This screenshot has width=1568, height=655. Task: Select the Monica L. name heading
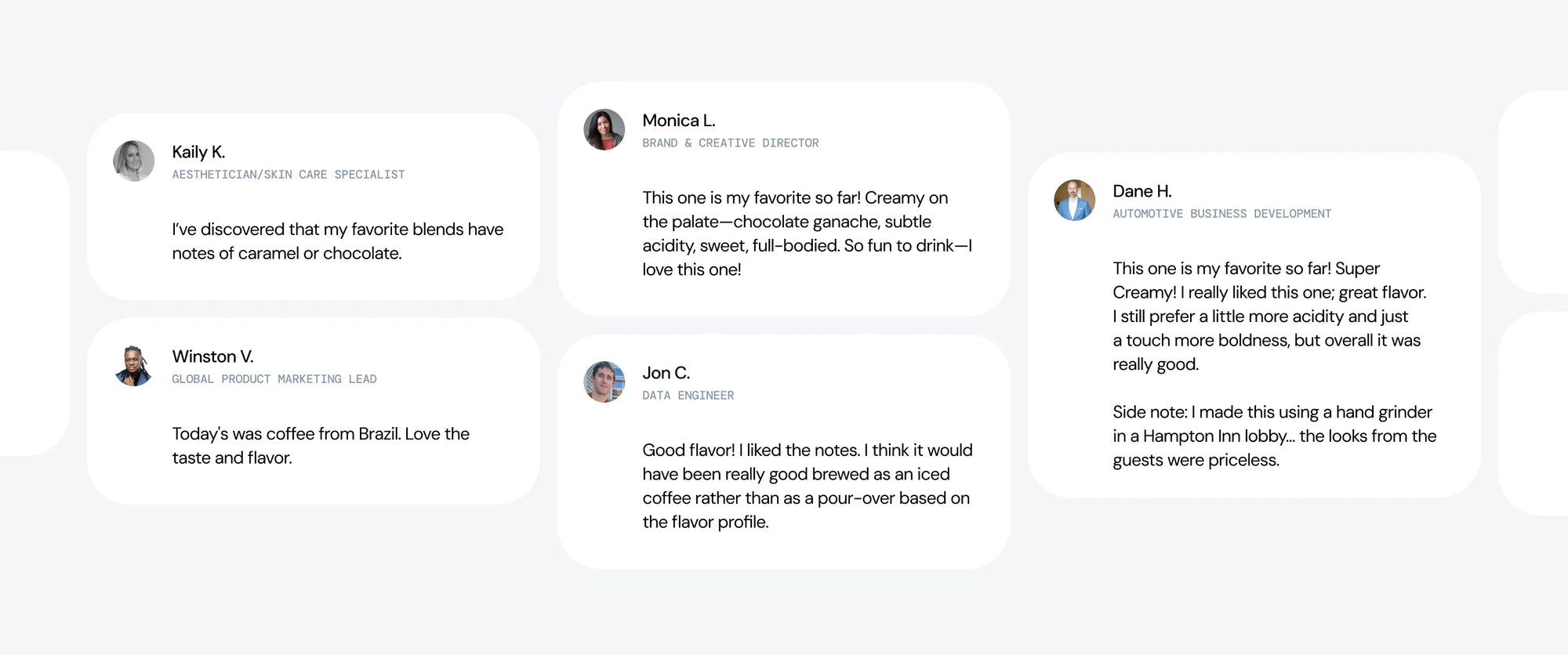(678, 121)
